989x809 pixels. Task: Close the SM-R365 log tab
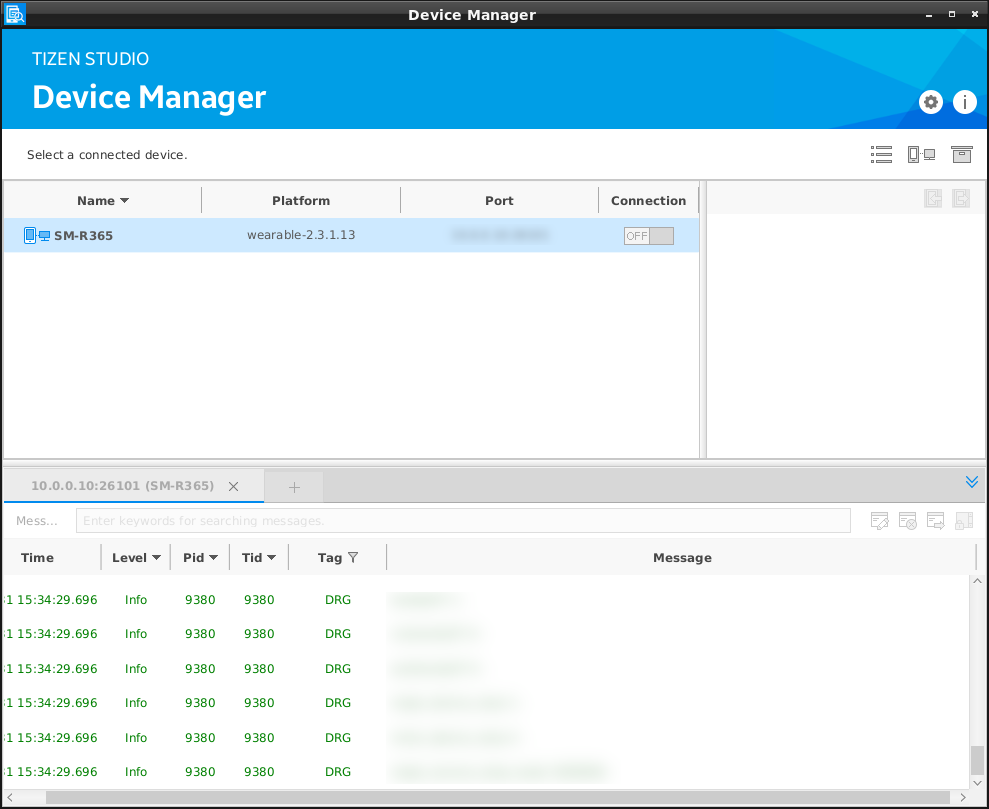(233, 487)
